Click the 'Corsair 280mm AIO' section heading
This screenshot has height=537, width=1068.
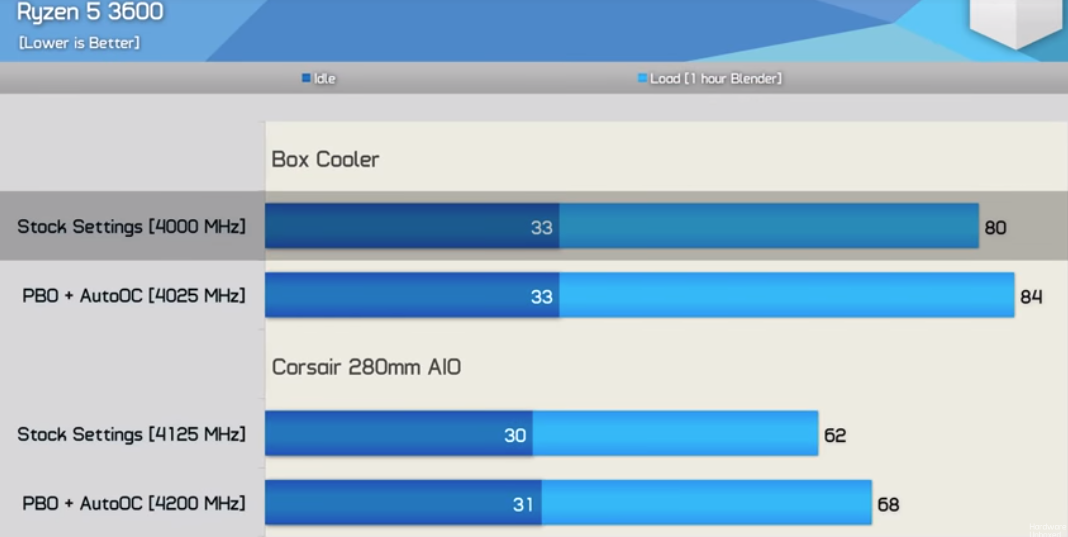(366, 367)
